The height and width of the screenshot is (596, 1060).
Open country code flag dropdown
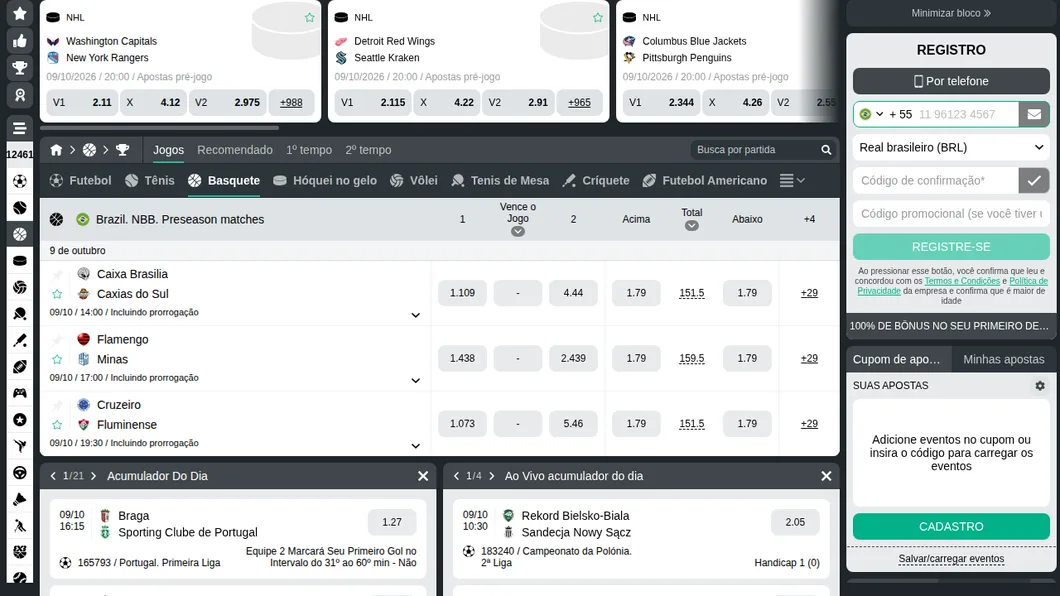871,114
